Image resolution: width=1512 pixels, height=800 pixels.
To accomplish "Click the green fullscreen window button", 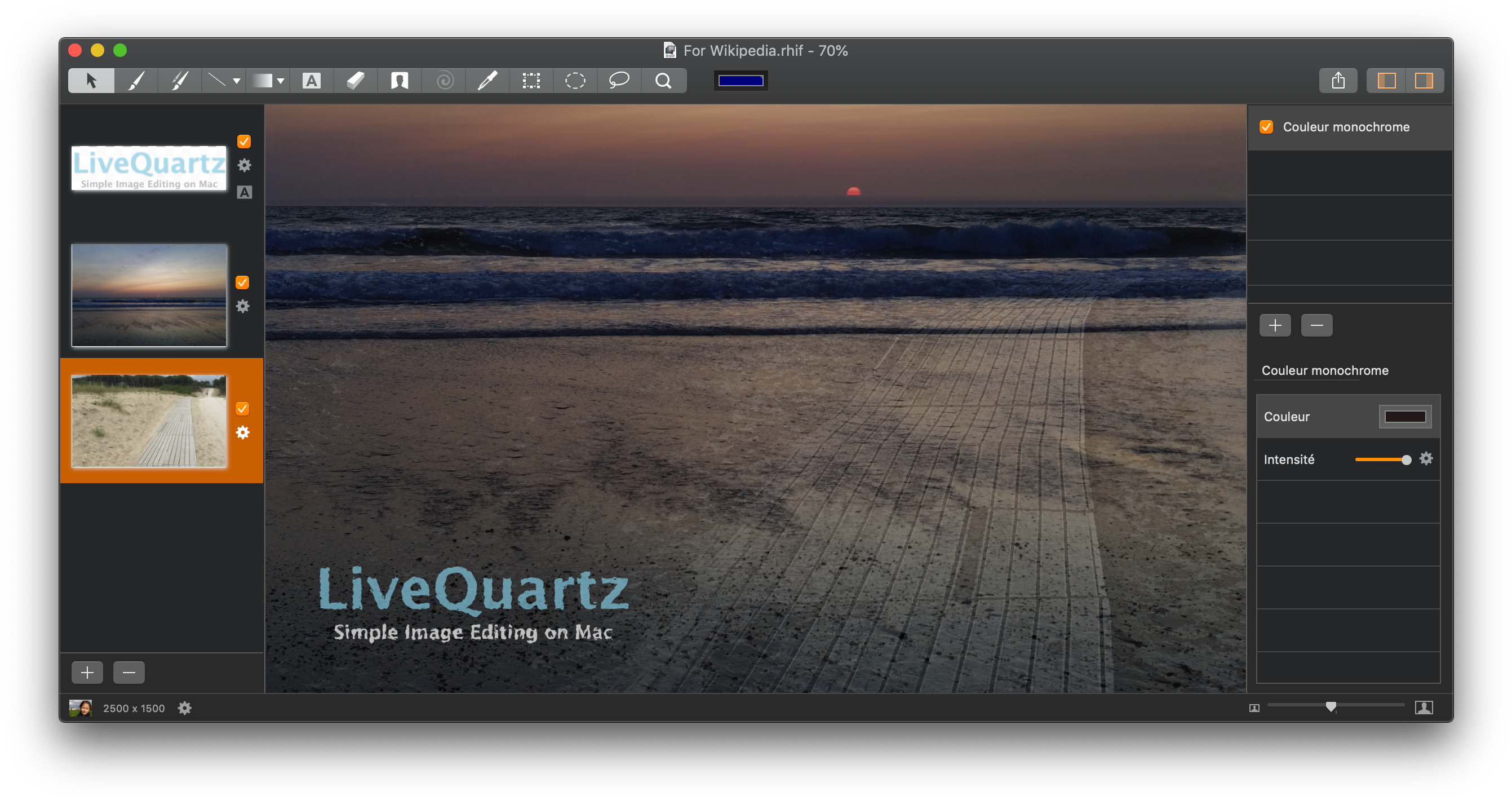I will pyautogui.click(x=119, y=51).
